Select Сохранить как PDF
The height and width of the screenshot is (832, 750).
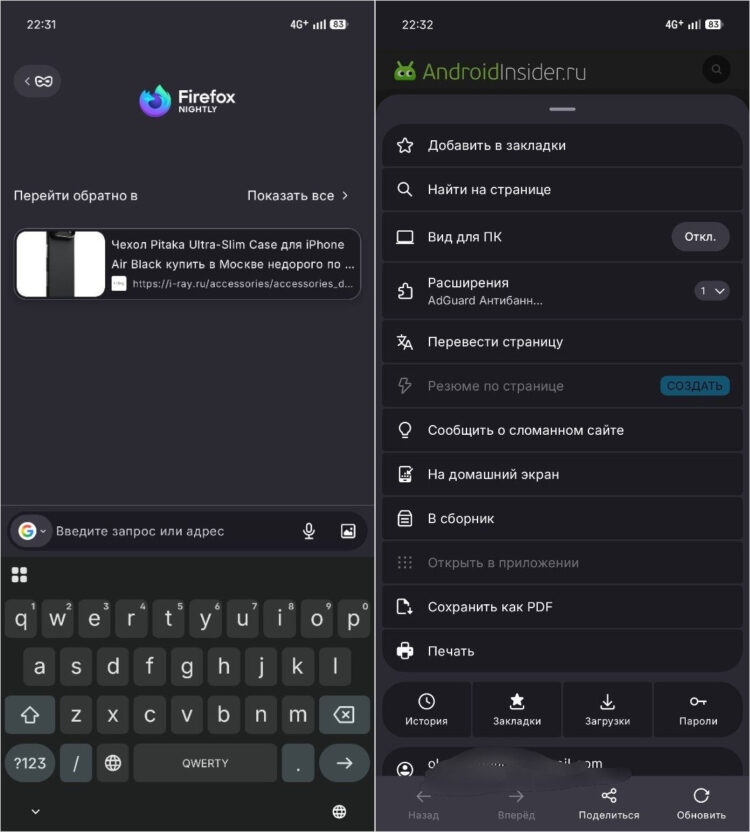point(562,606)
